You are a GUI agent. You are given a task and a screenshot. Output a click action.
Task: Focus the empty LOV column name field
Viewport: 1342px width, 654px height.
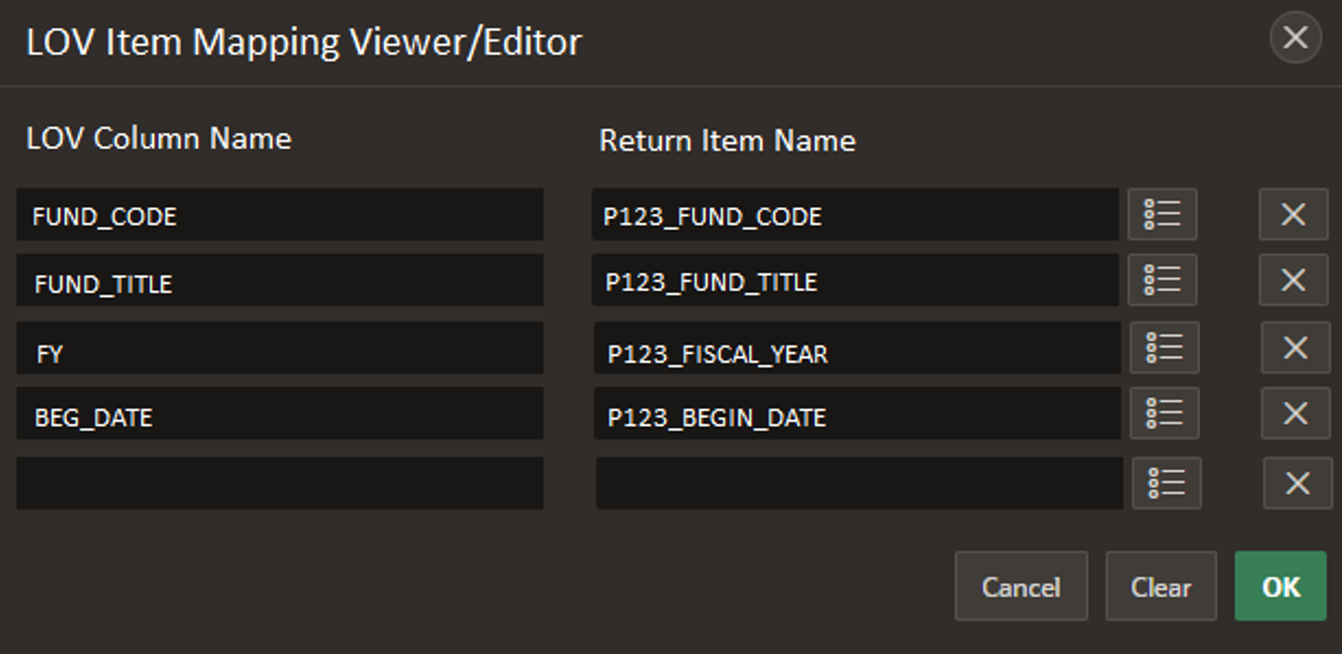(280, 483)
